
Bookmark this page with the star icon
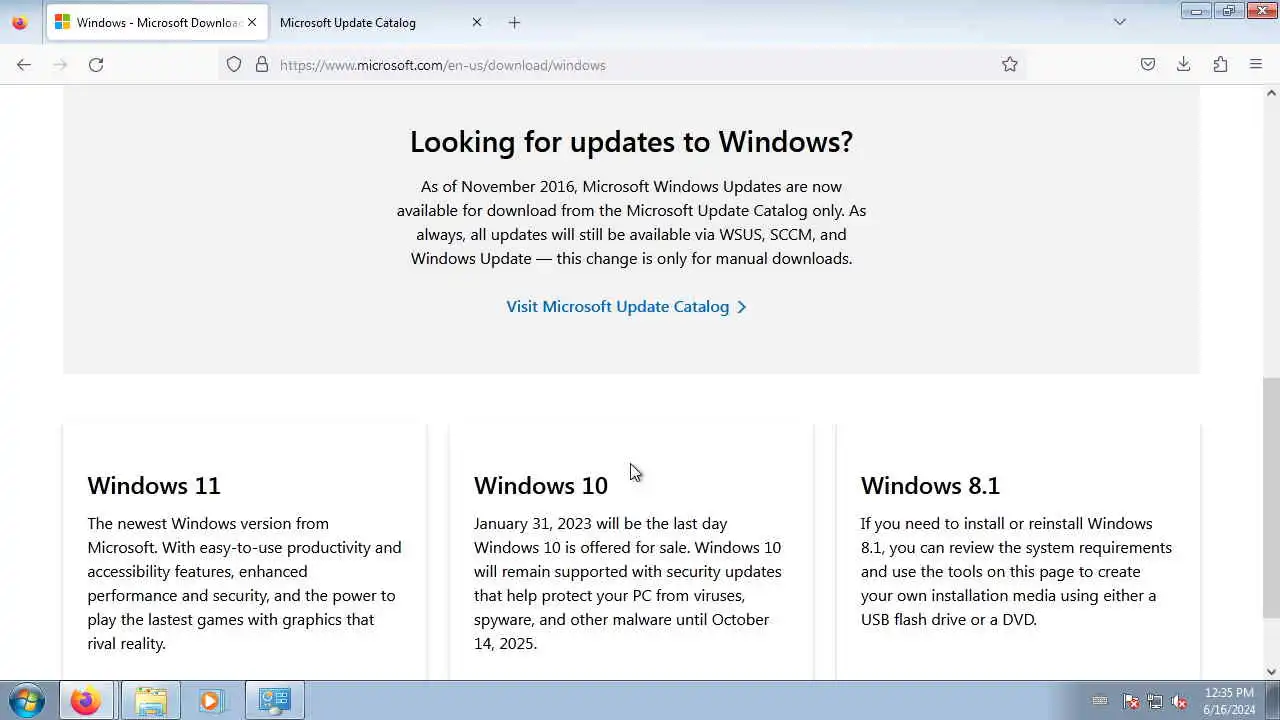1010,65
